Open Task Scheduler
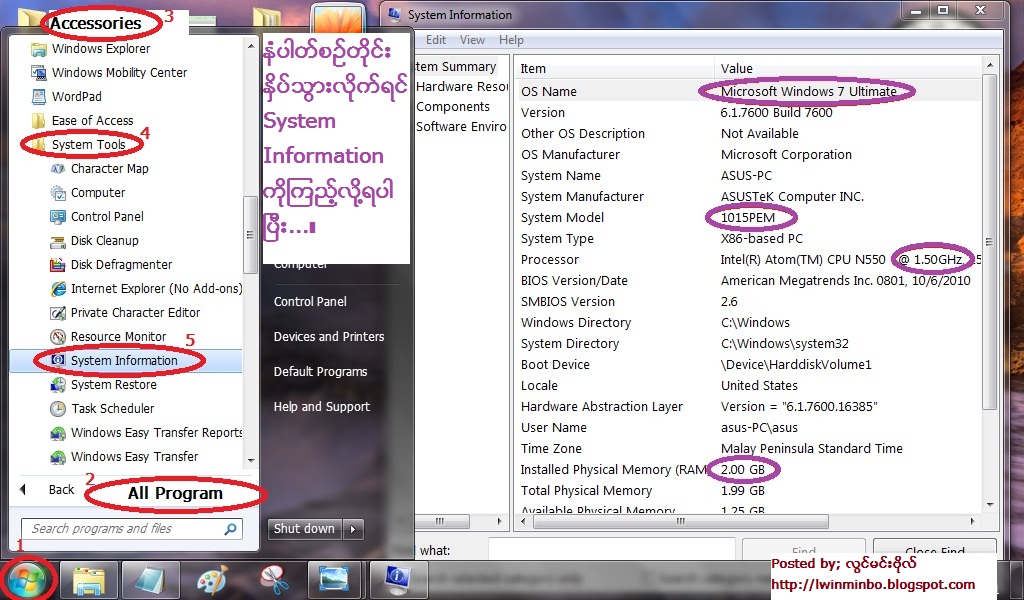This screenshot has height=600, width=1024. [102, 409]
